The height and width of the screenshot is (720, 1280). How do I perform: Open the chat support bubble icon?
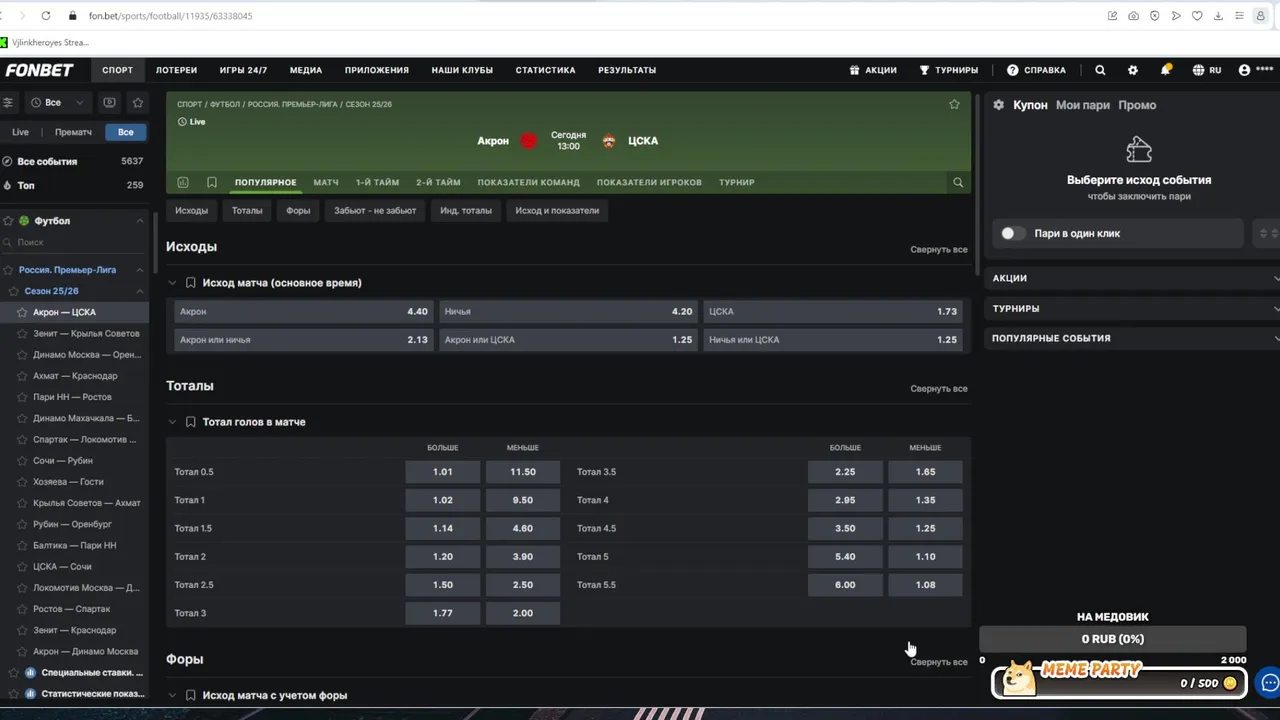click(x=1269, y=683)
